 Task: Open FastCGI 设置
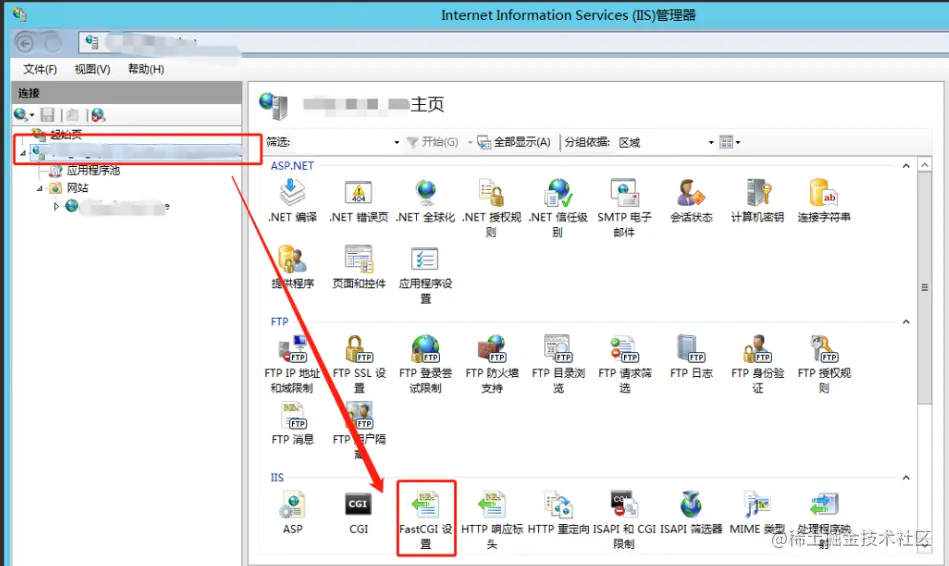(x=425, y=519)
